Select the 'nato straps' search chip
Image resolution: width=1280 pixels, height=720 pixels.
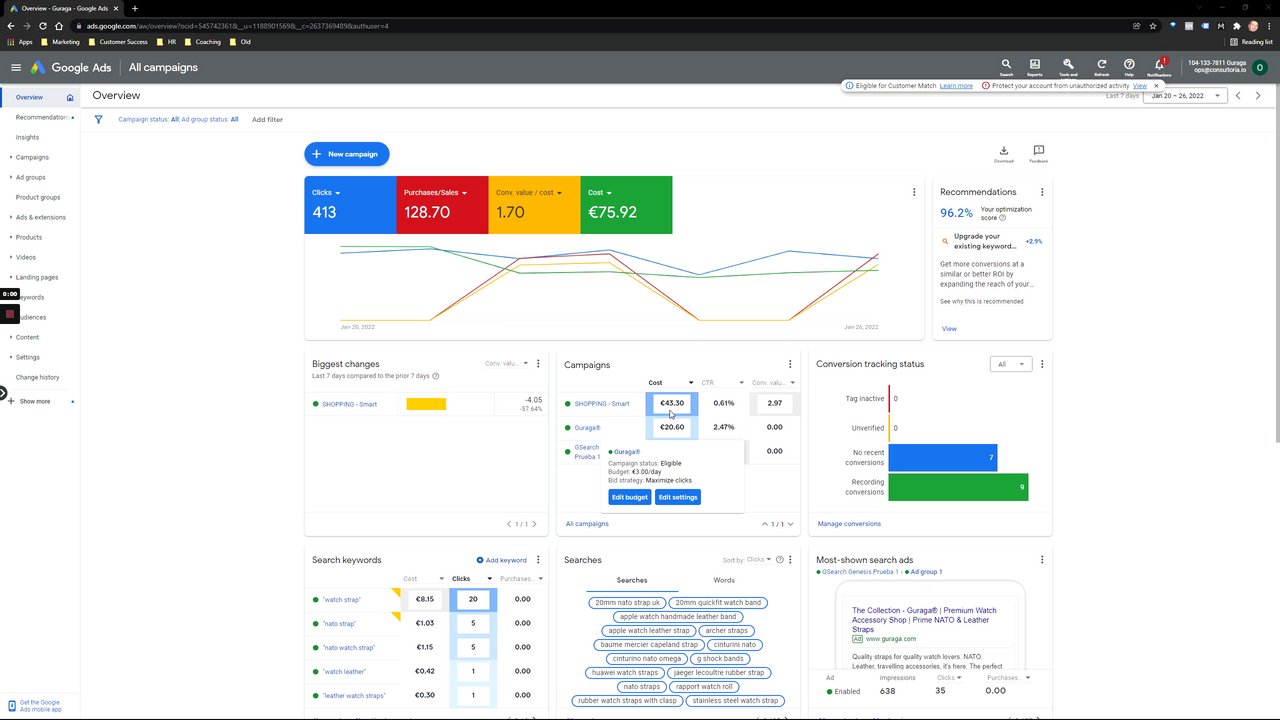[x=642, y=687]
